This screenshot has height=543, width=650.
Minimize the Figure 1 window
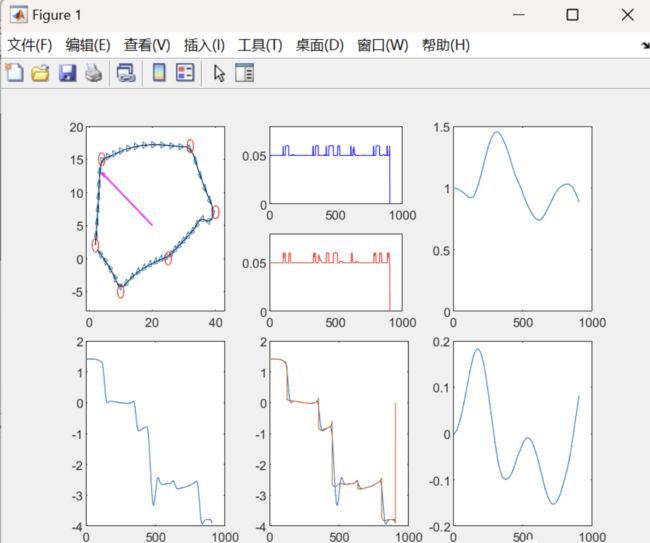519,15
